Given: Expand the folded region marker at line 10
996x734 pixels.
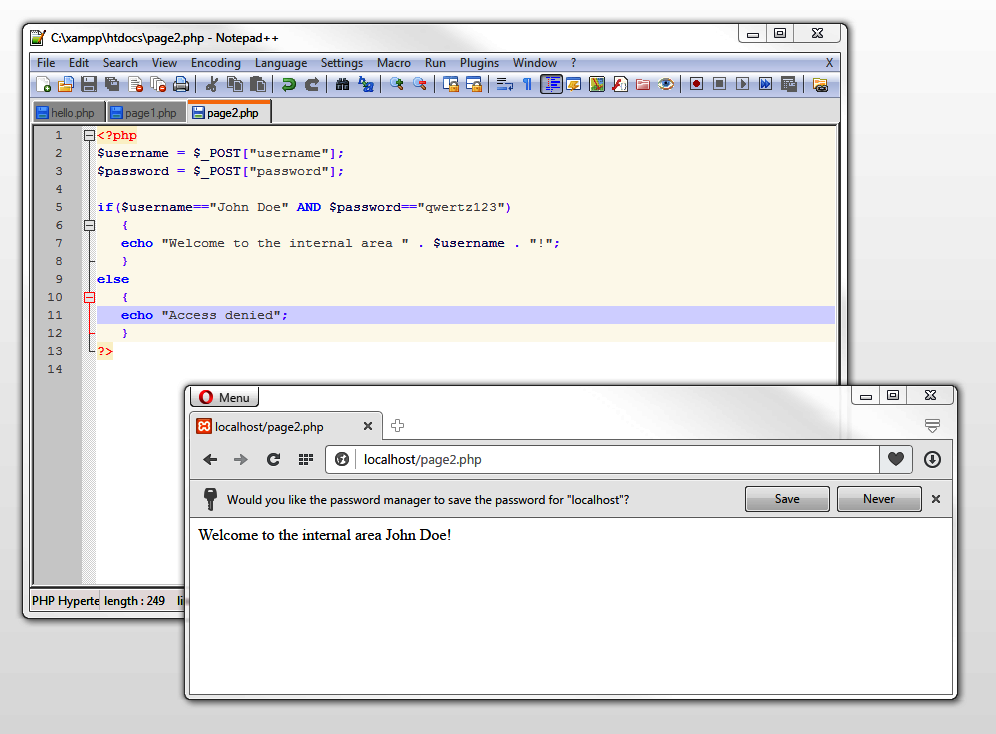Looking at the screenshot, I should [x=88, y=296].
